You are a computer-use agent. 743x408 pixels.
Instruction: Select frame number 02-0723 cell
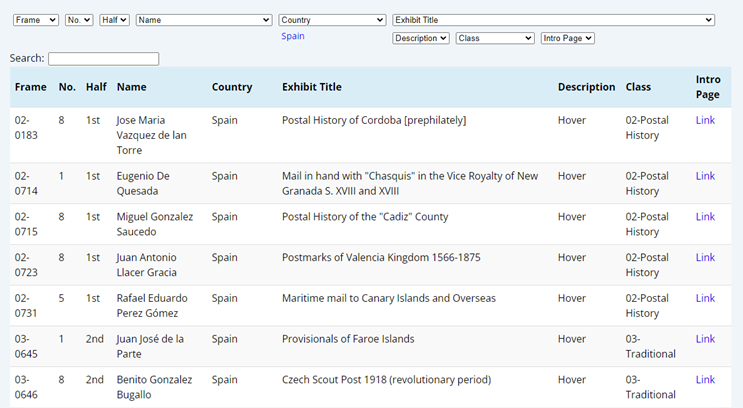[26, 265]
